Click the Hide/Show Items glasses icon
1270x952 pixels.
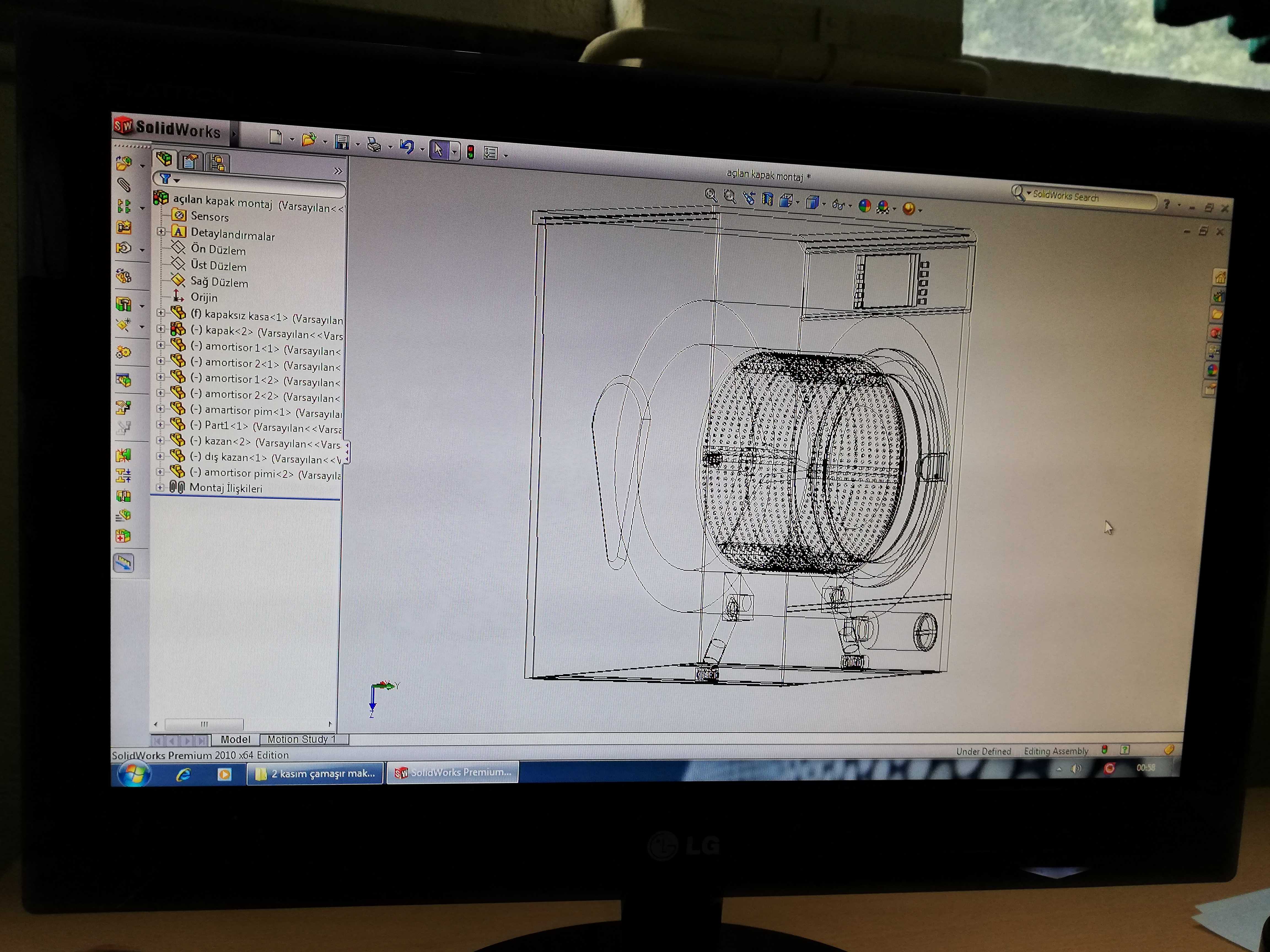[x=838, y=204]
